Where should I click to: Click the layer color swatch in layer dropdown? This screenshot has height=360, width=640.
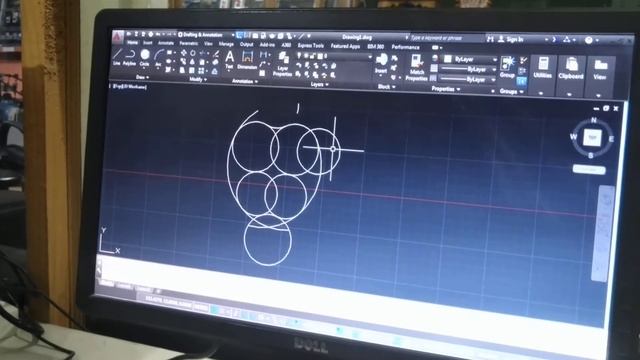320,56
